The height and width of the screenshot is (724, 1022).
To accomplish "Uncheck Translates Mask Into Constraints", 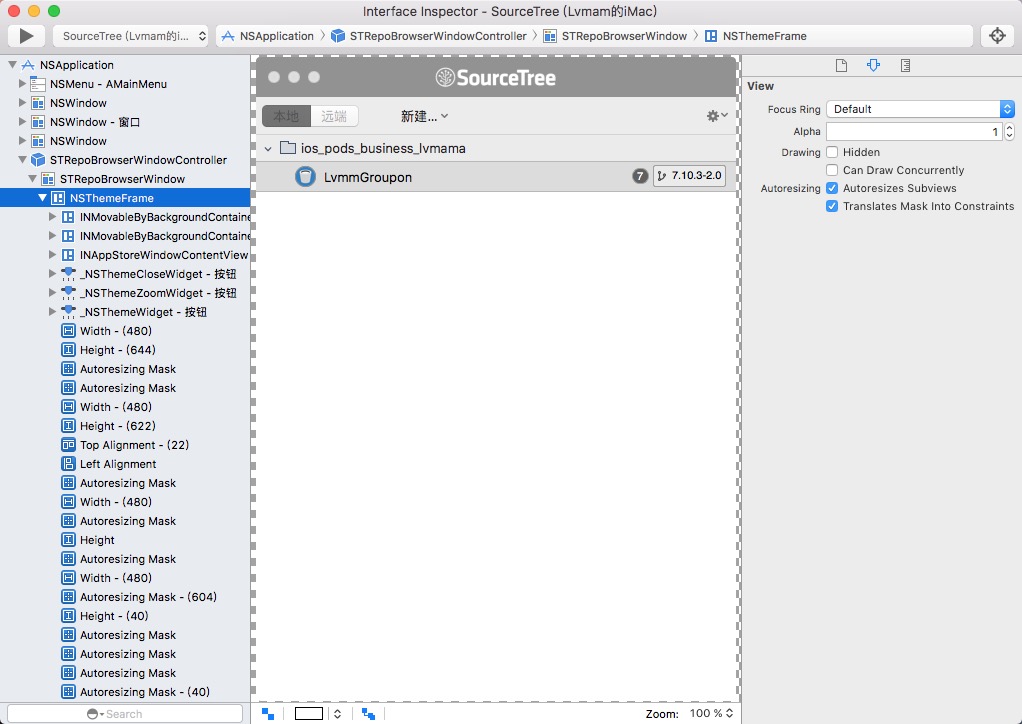I will pyautogui.click(x=832, y=206).
